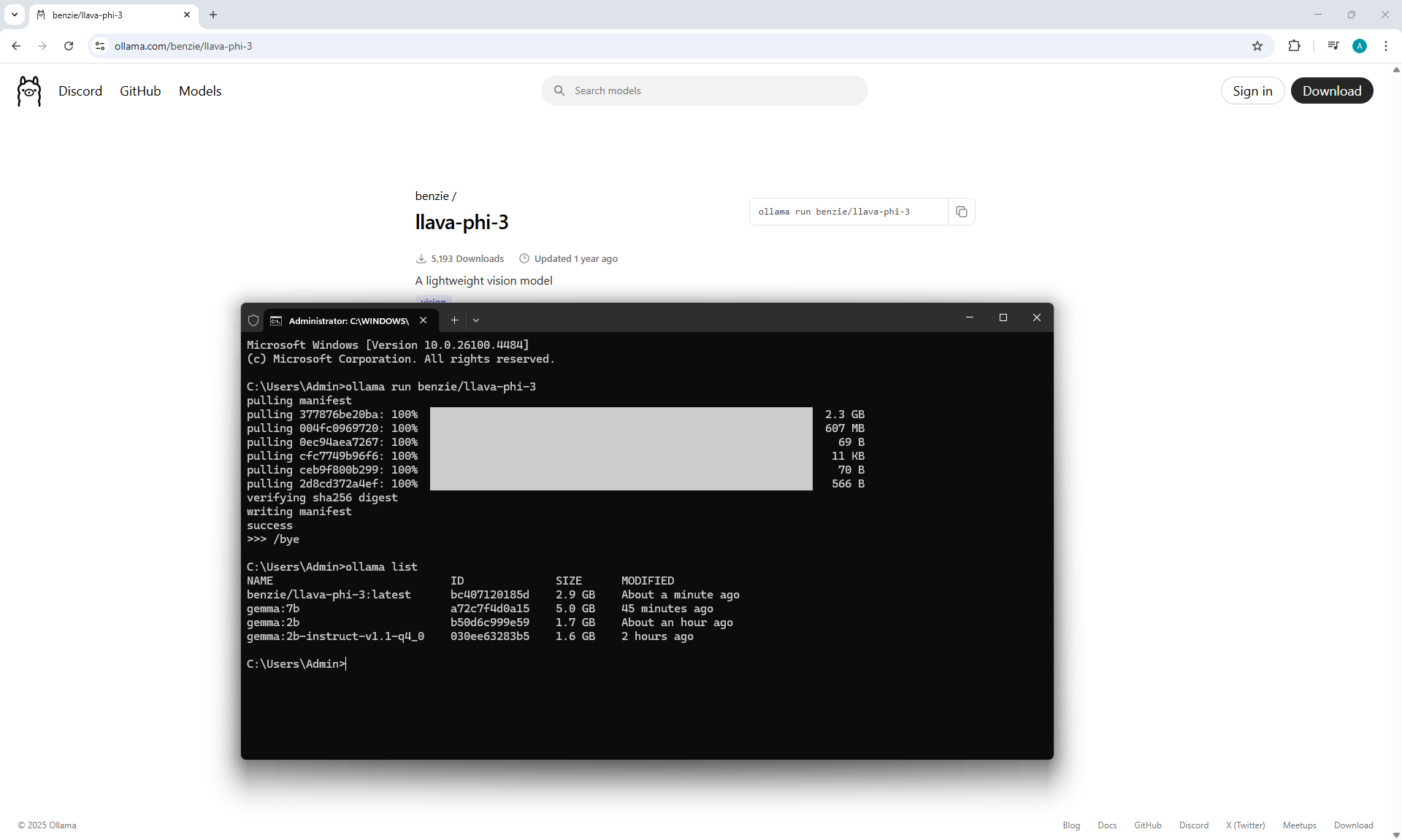This screenshot has height=840, width=1402.
Task: Open the Docs footer link
Action: point(1106,825)
